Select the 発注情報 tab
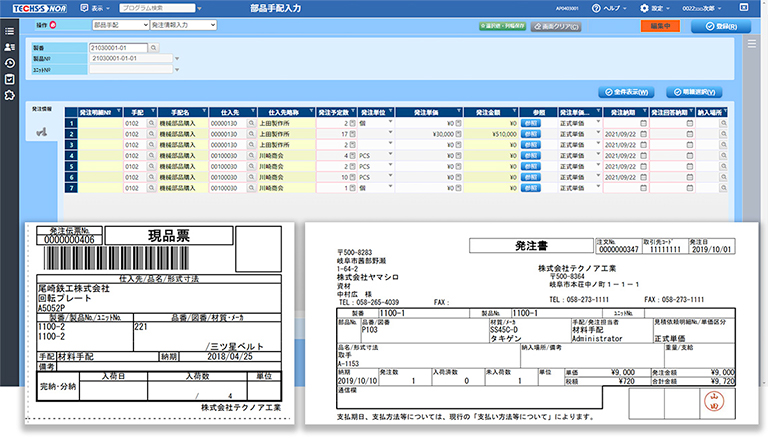Screen dimensions: 768x438 (42, 107)
